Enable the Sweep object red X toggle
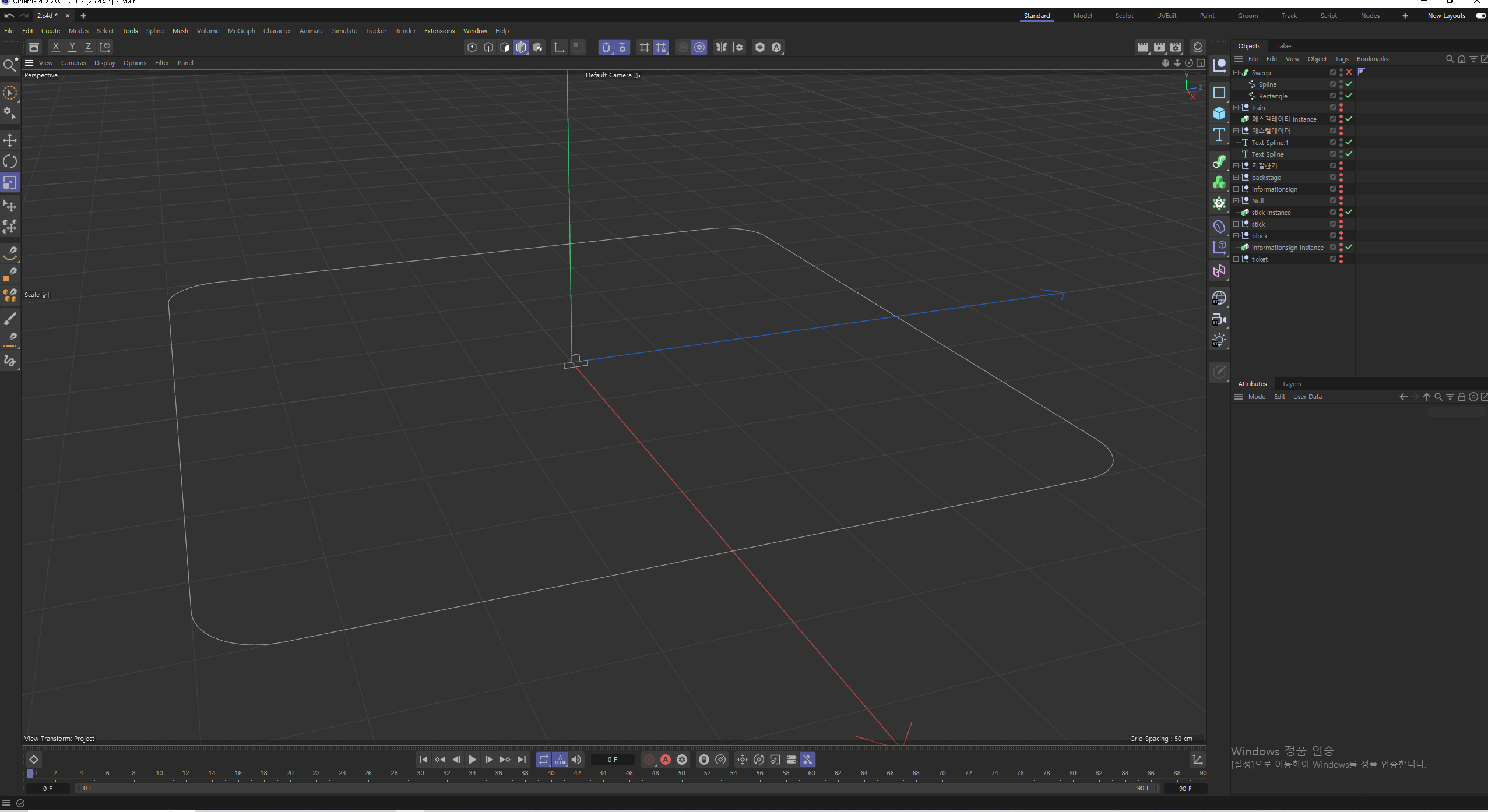The height and width of the screenshot is (812, 1488). point(1349,72)
